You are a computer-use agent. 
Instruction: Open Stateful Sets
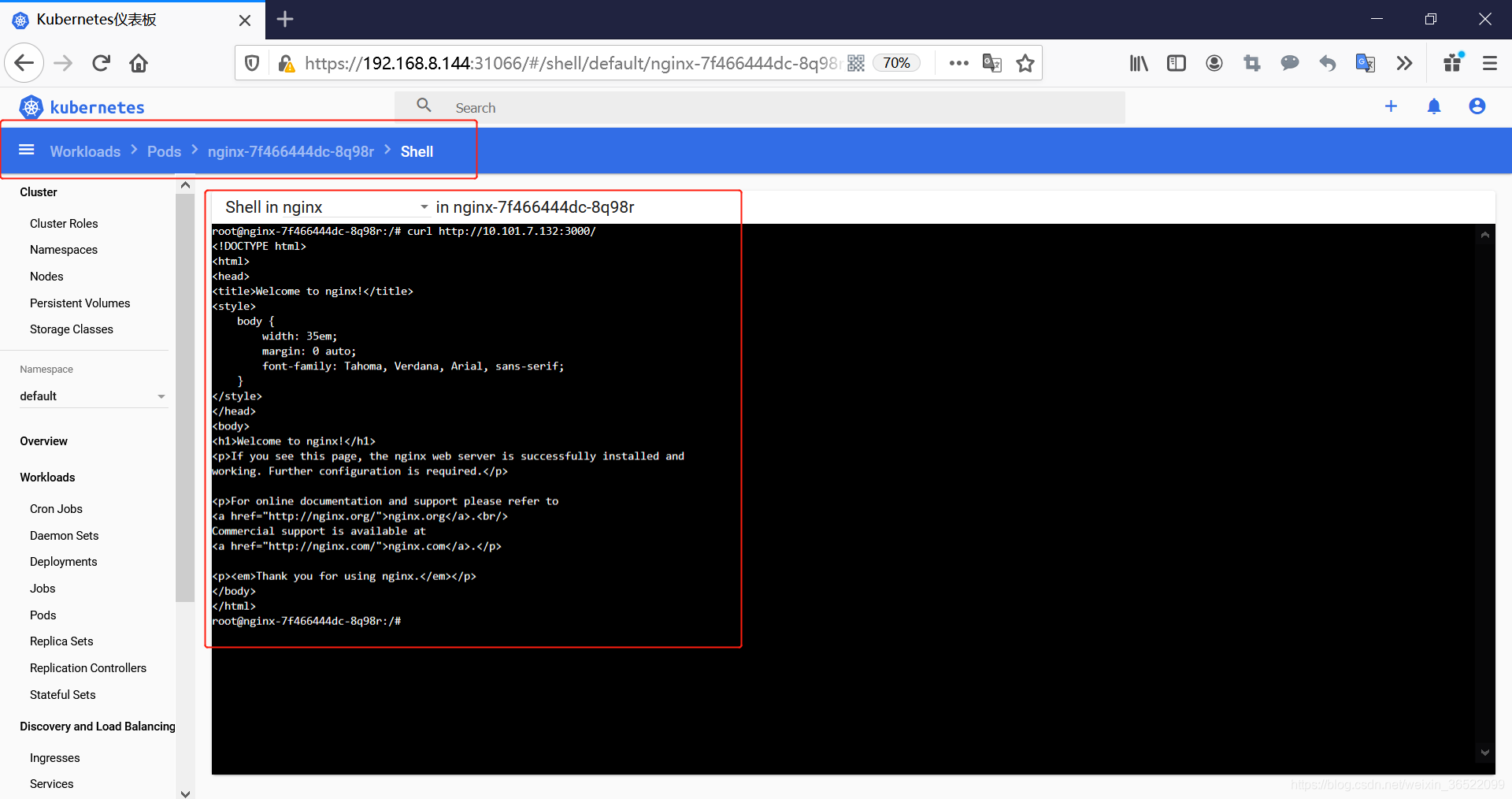pyautogui.click(x=62, y=695)
